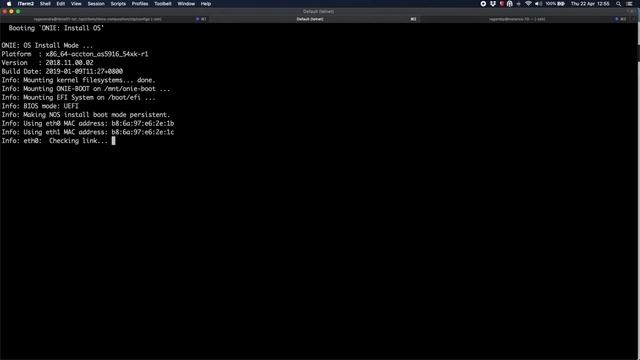Open the View menu
The image size is (640, 360).
click(x=76, y=4)
